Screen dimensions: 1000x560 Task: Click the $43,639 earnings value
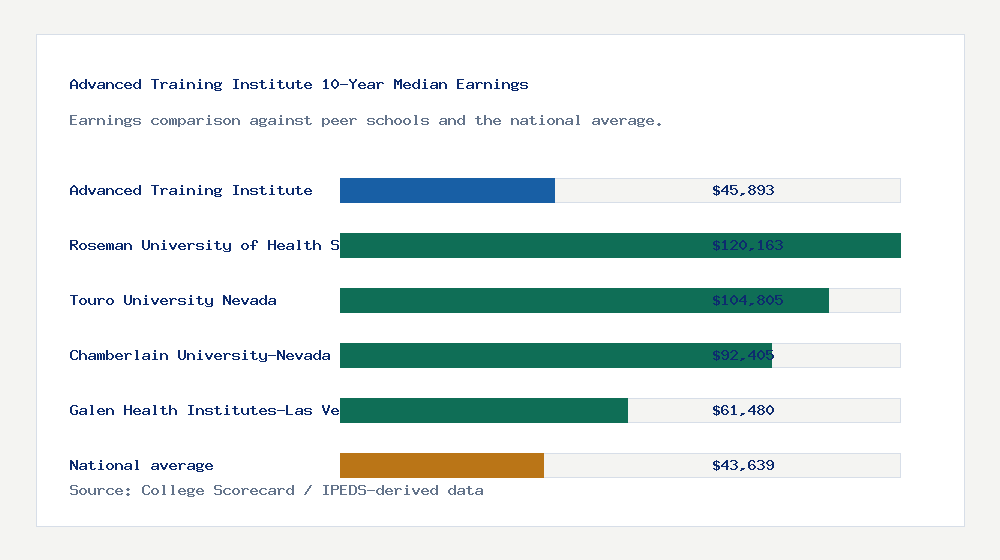point(743,465)
